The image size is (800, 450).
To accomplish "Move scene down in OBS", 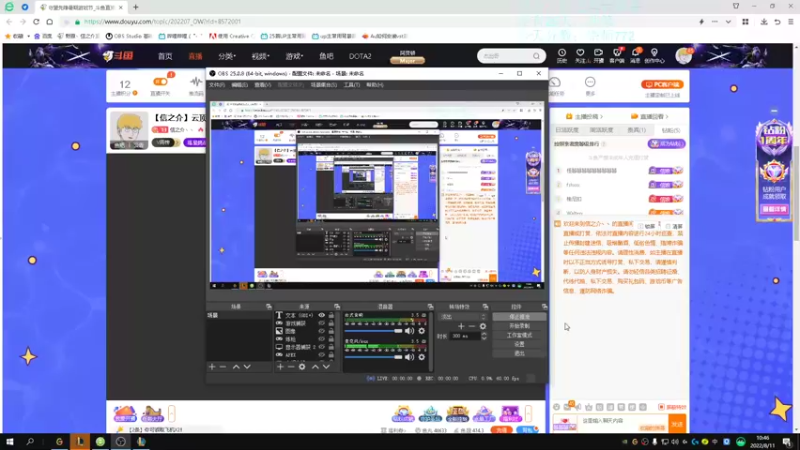I will click(247, 367).
